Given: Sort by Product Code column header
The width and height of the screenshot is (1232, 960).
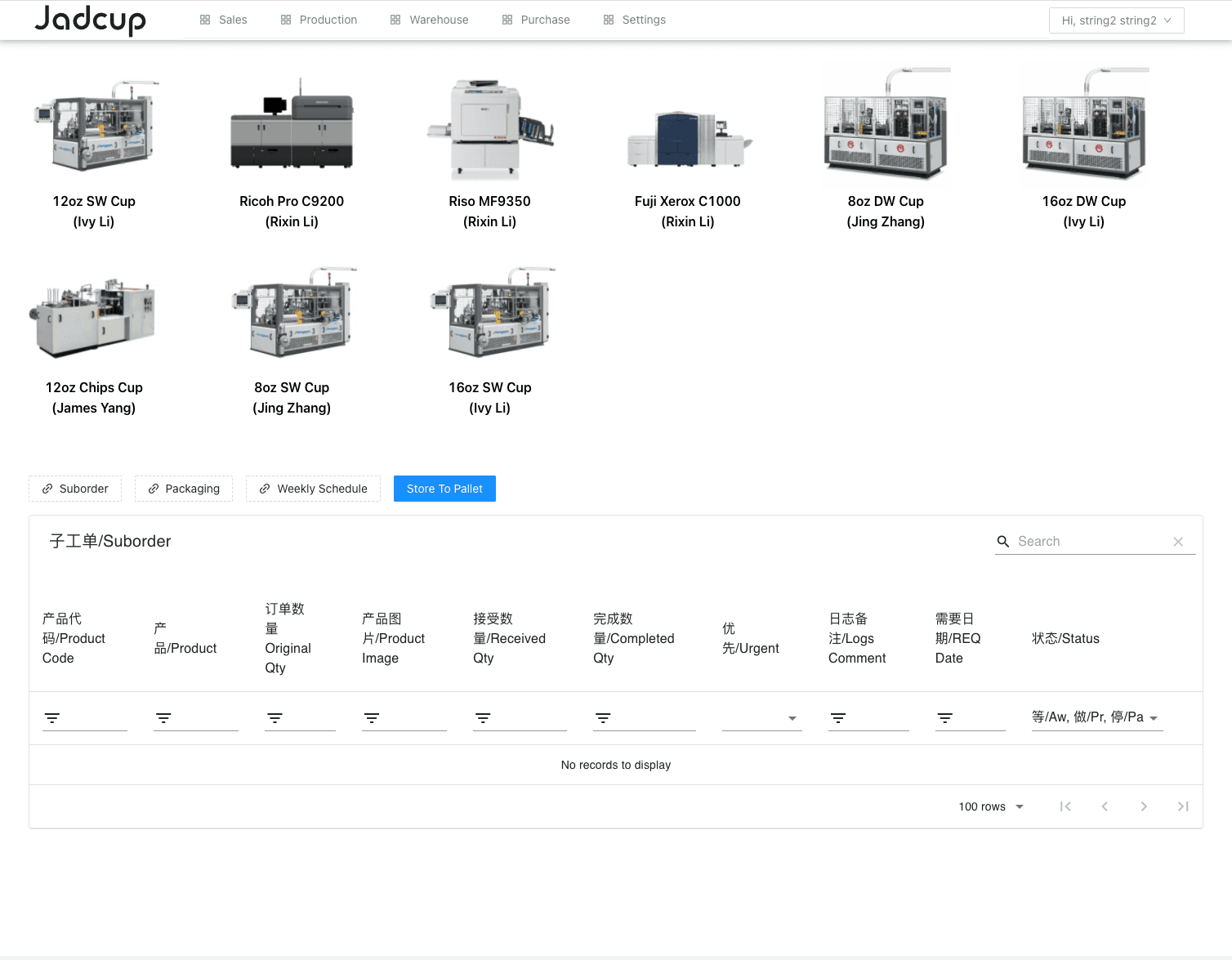Looking at the screenshot, I should pyautogui.click(x=74, y=638).
